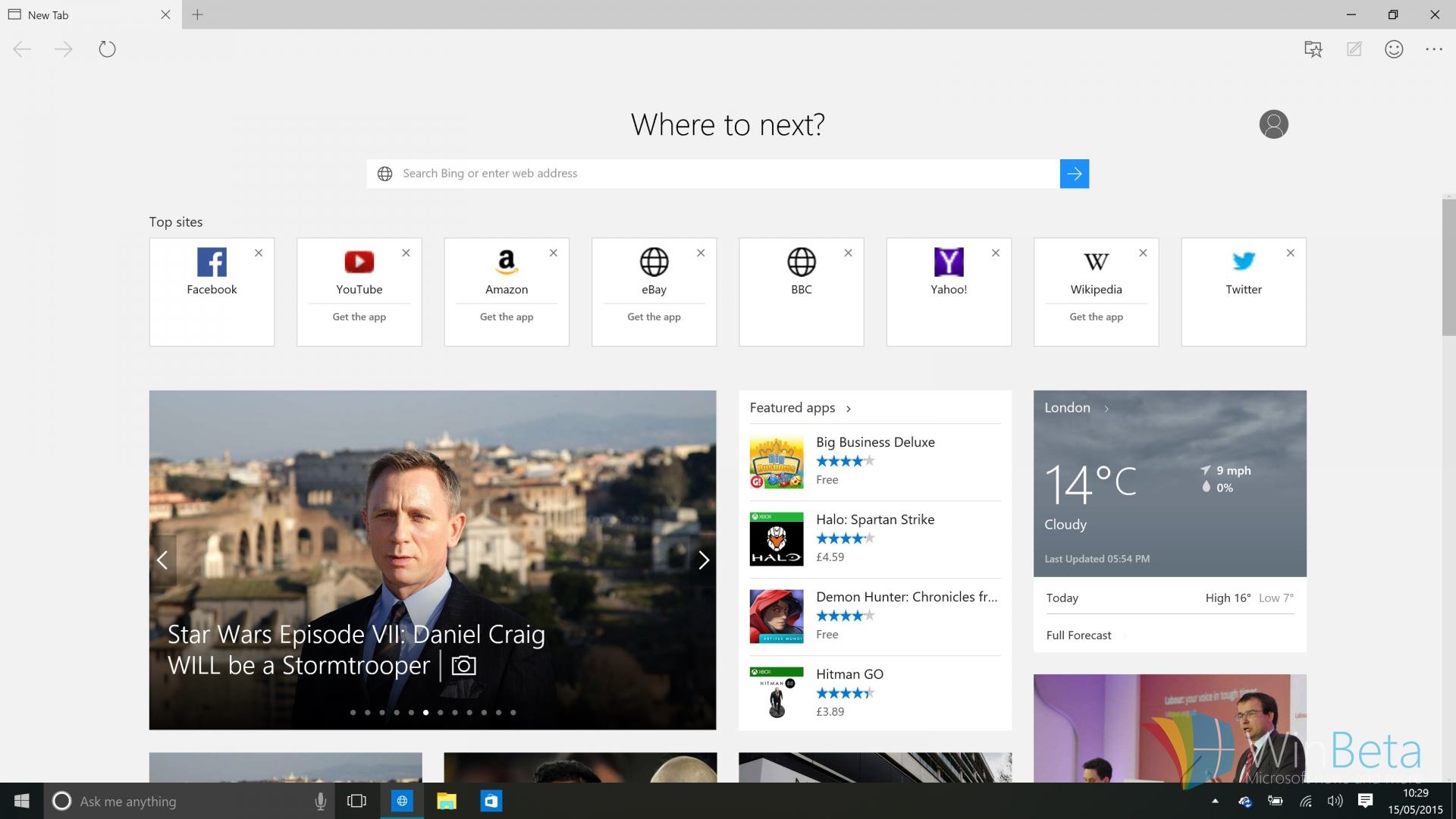The width and height of the screenshot is (1456, 819).
Task: Select the last carousel indicator dot
Action: click(x=513, y=713)
